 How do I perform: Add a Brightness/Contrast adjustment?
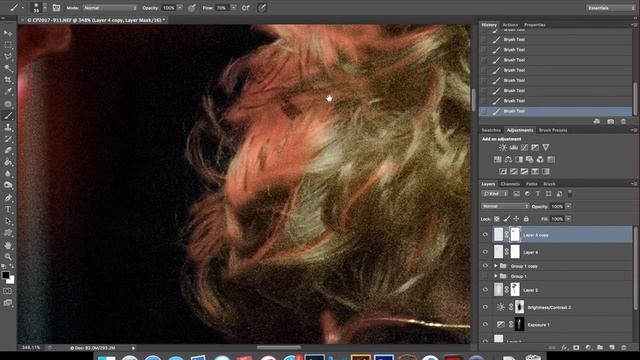click(x=503, y=147)
